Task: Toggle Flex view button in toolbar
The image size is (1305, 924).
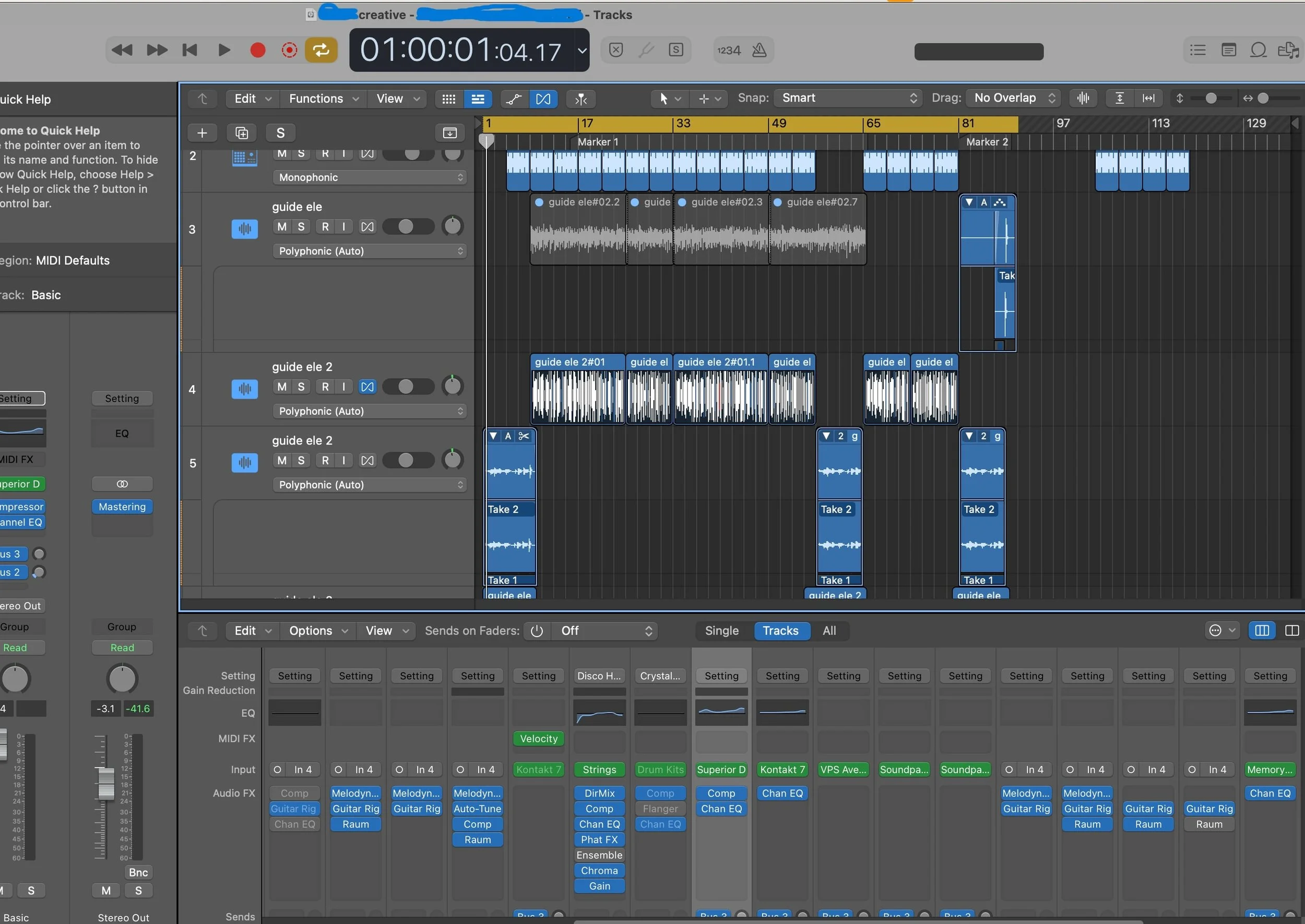Action: (543, 99)
